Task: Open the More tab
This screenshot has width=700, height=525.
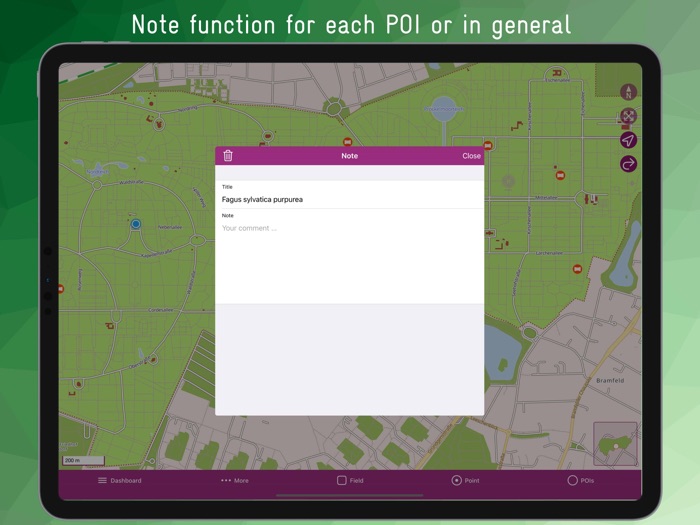Action: tap(235, 480)
